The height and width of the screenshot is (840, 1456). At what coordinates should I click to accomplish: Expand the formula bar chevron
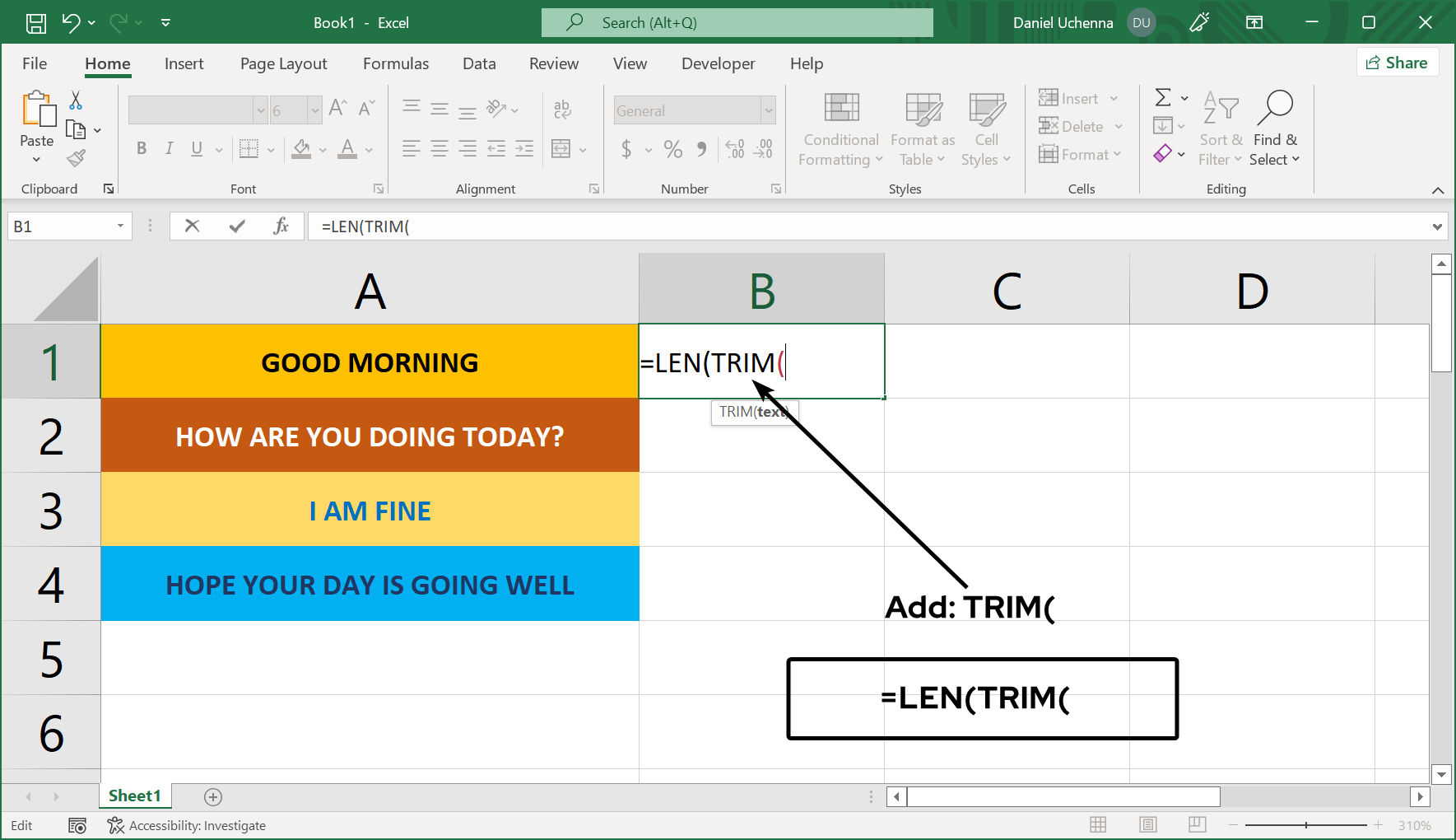coord(1437,226)
